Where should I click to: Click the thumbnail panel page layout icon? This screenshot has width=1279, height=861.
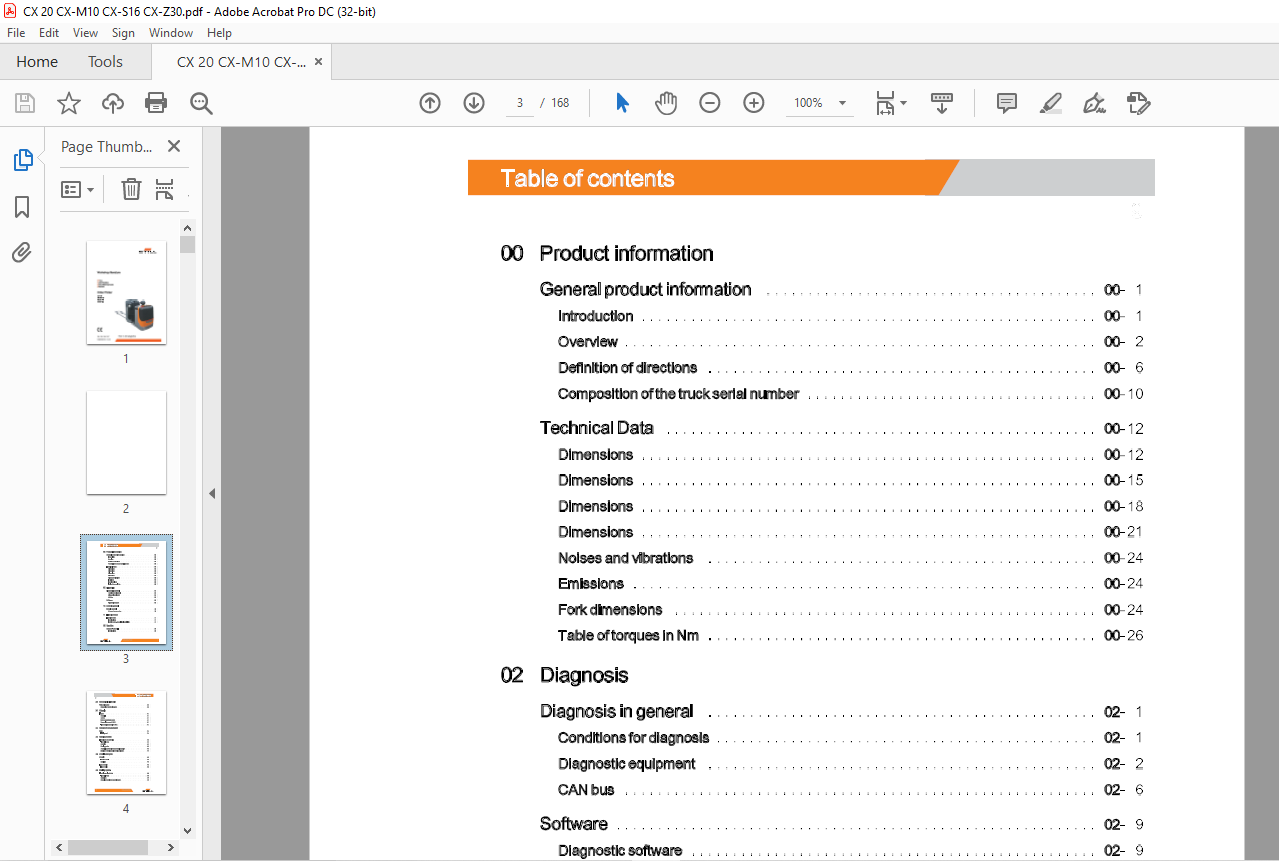pyautogui.click(x=165, y=189)
